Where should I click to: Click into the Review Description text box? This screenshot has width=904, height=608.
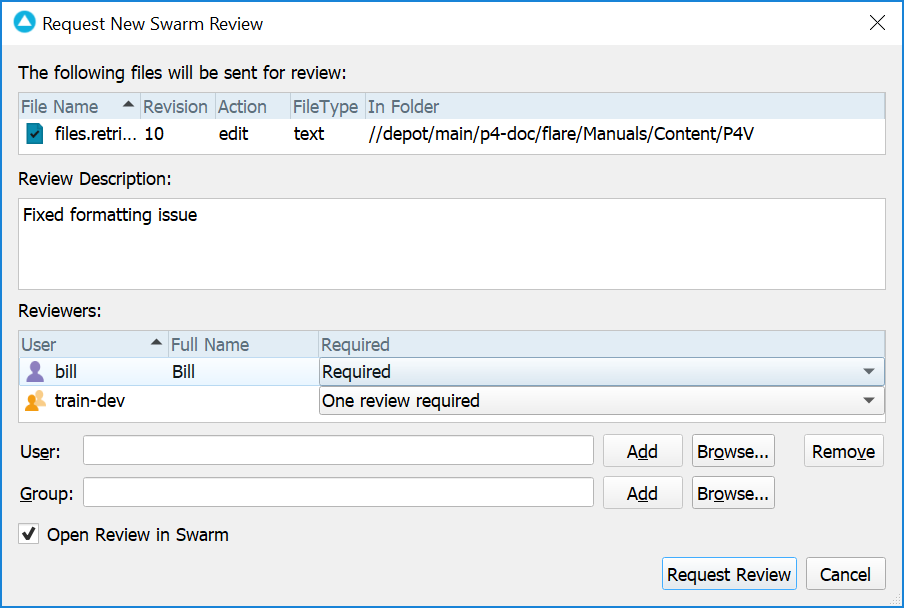point(451,244)
